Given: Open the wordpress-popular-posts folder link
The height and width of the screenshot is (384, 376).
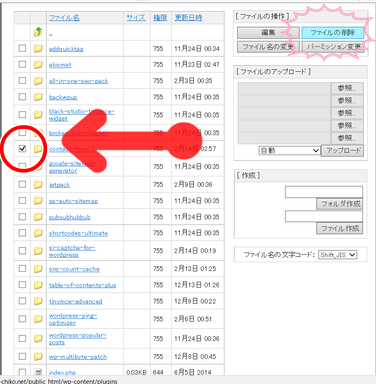Looking at the screenshot, I should point(78,339).
